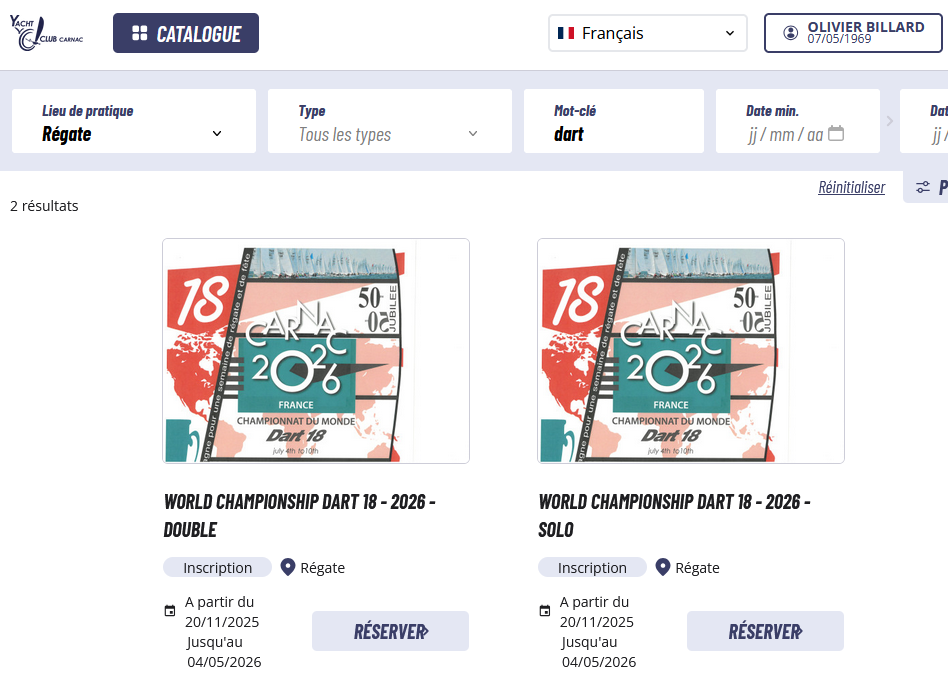948x678 pixels.
Task: Click the small calendar icon beside the Double event dates
Action: (169, 609)
